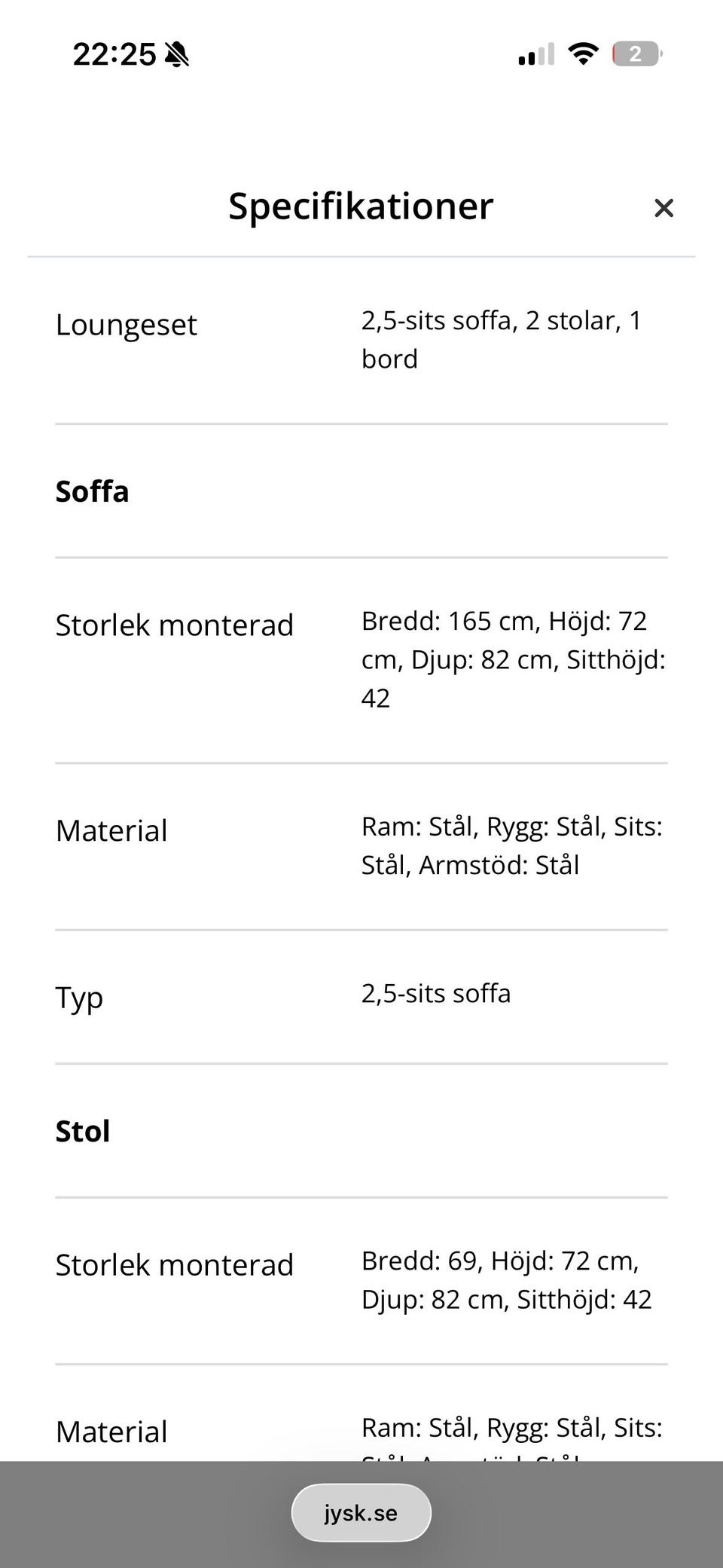The height and width of the screenshot is (1568, 723).
Task: Tap the Stol section heading
Action: coord(83,1131)
